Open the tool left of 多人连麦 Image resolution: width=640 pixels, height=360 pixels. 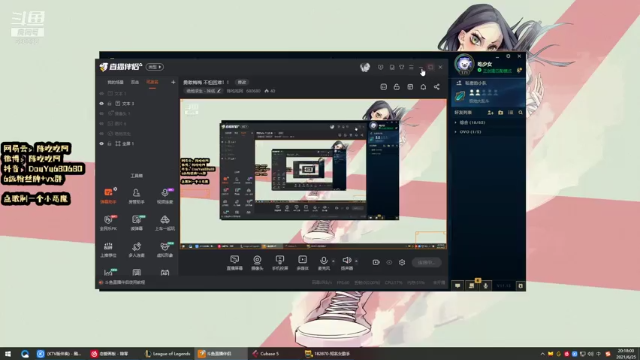pyautogui.click(x=108, y=249)
